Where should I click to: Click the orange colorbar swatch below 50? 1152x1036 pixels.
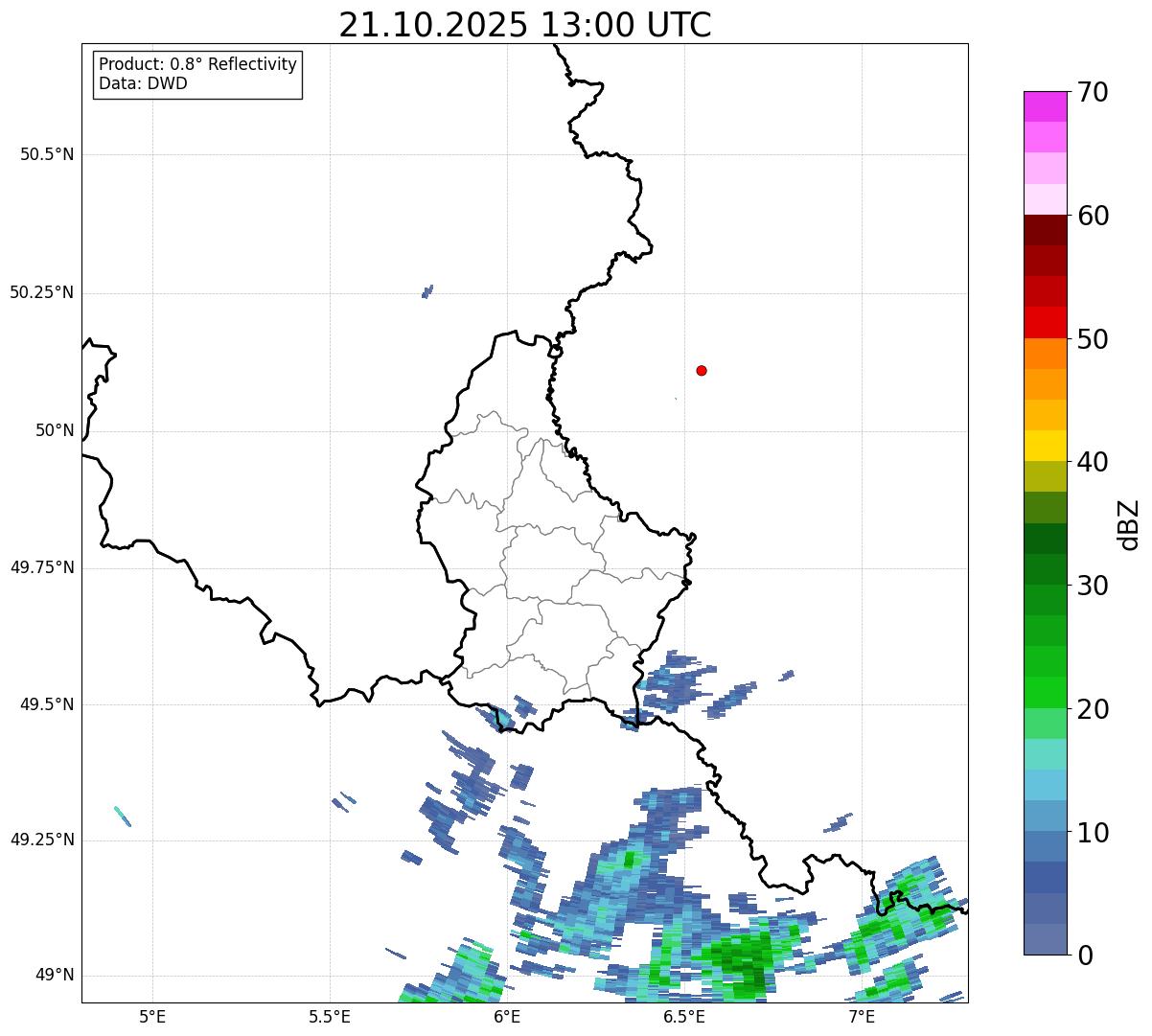pos(1045,354)
